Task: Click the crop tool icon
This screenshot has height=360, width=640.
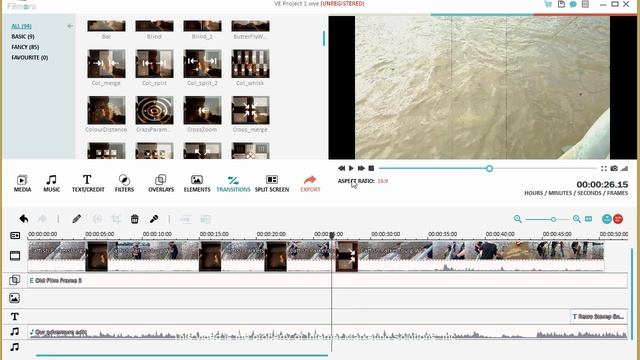Action: point(116,219)
